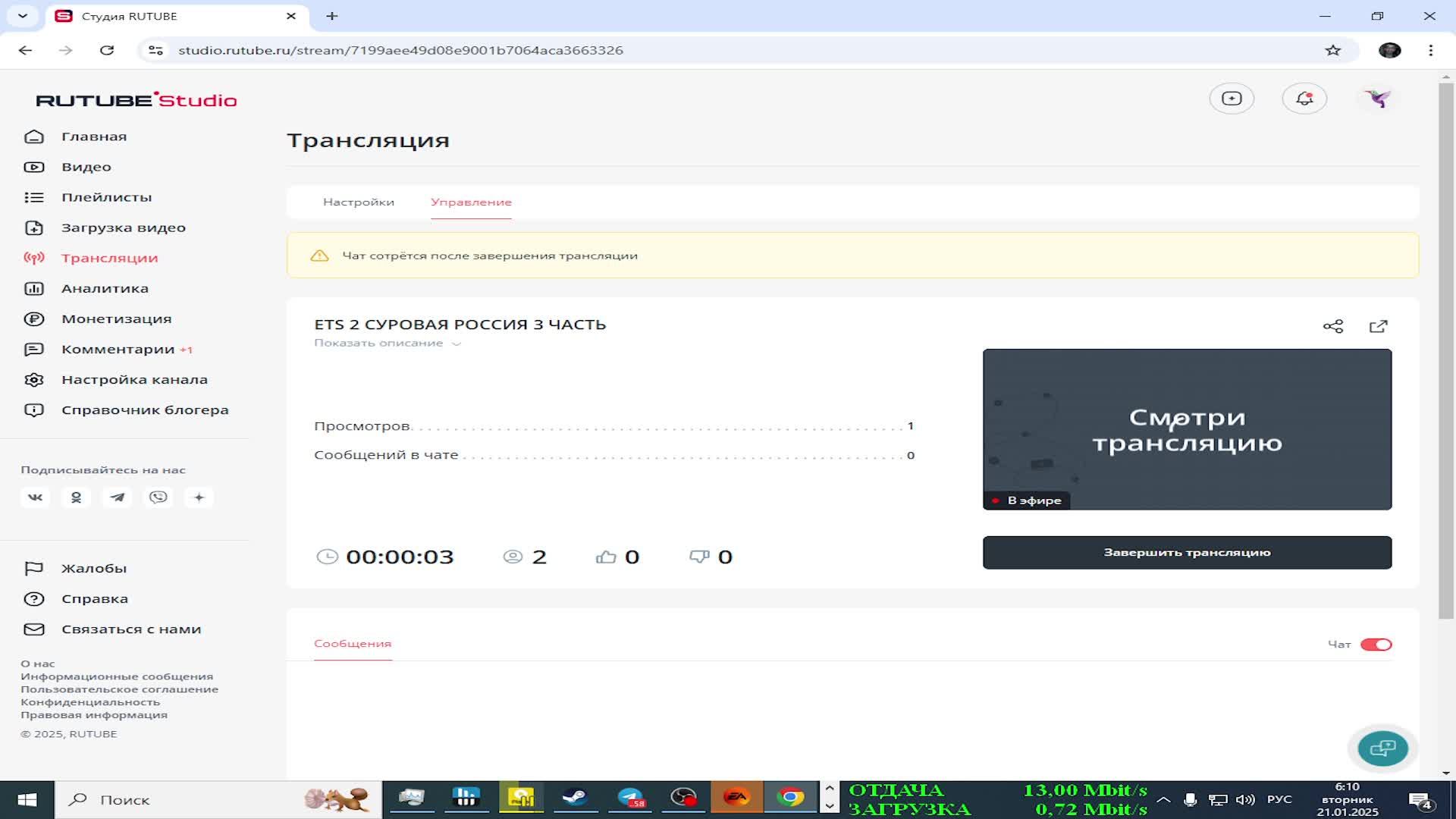Screen dimensions: 1456x819
Task: Reload the page
Action: coord(107,50)
